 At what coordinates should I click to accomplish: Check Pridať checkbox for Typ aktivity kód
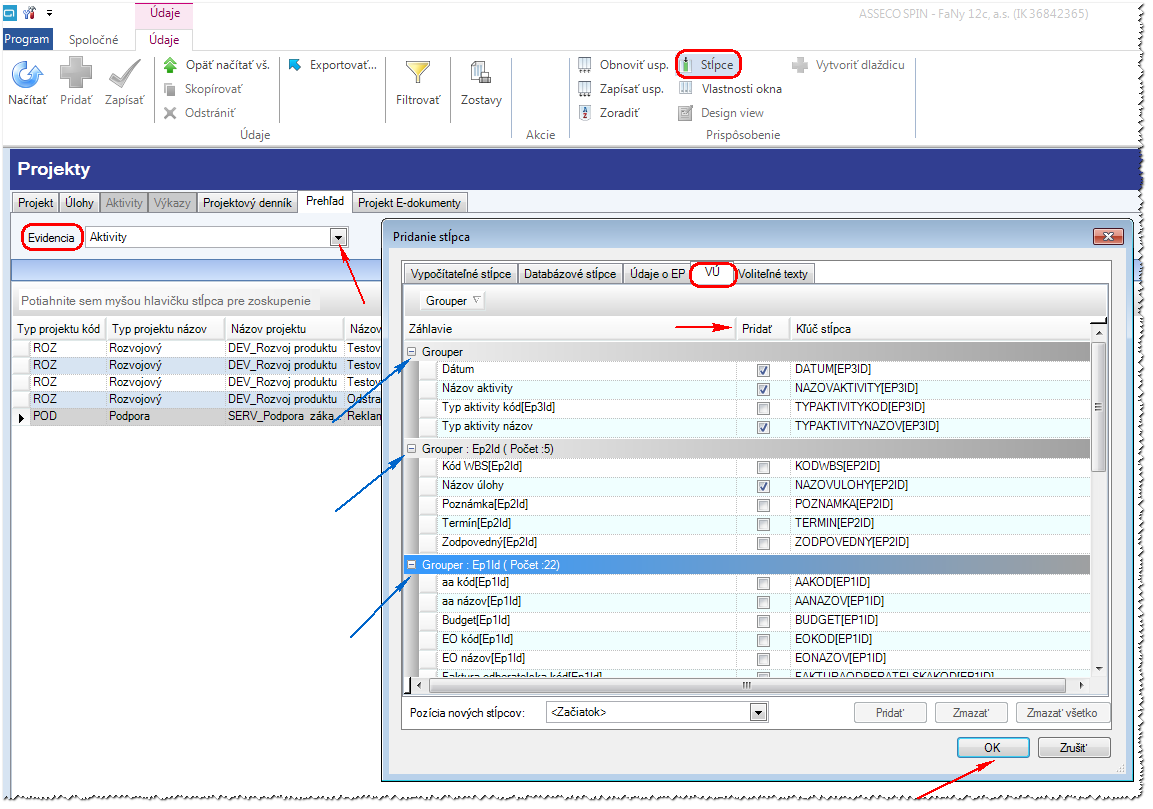[x=763, y=408]
